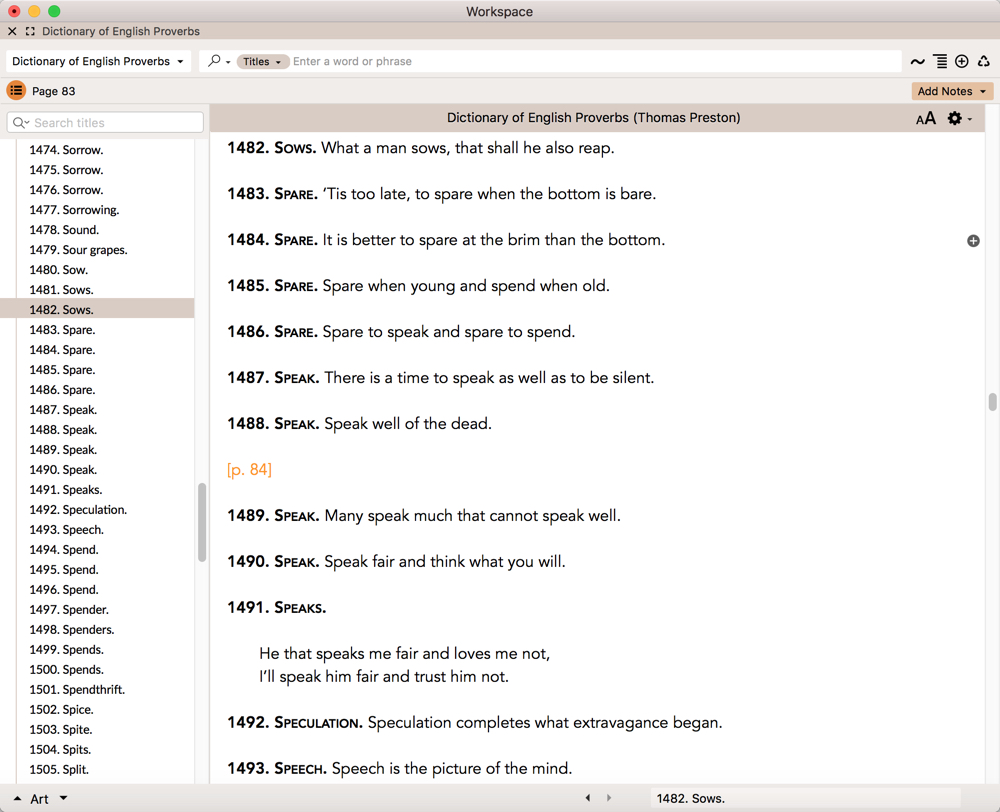Viewport: 1000px width, 812px height.
Task: Select '1487. Speak.' in the title list
Action: point(63,410)
